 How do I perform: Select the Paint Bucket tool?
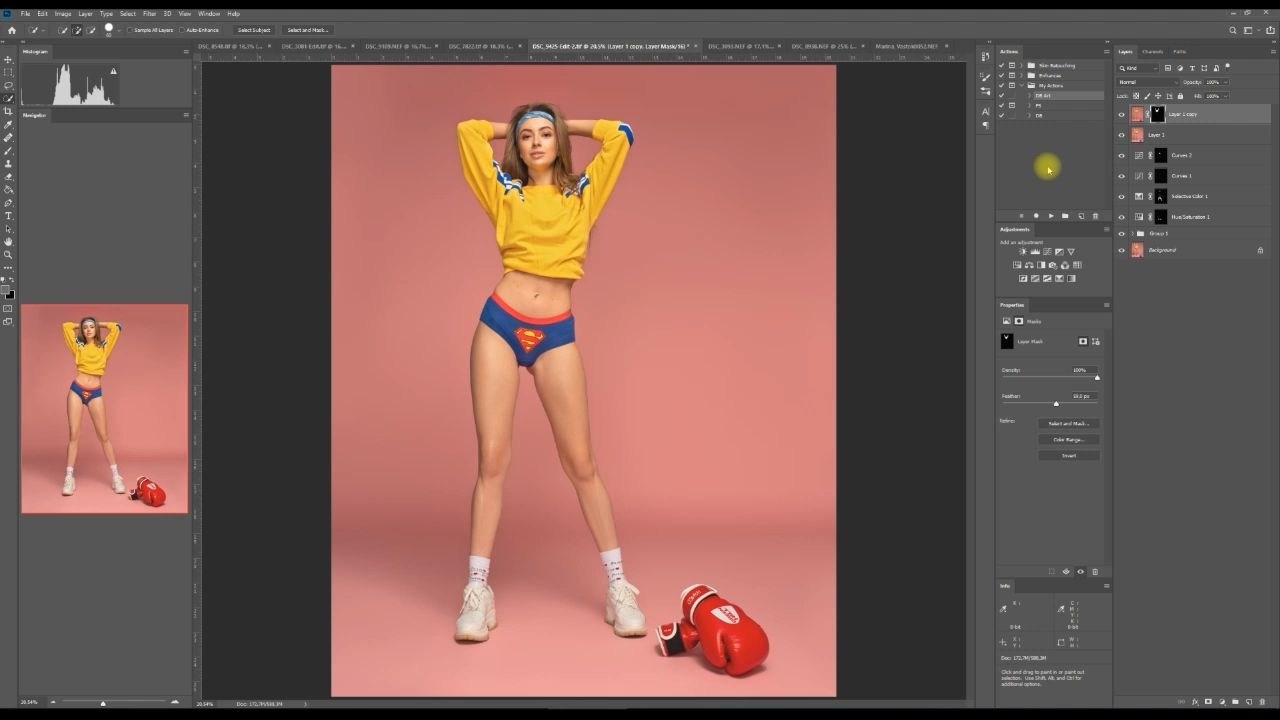pos(8,189)
